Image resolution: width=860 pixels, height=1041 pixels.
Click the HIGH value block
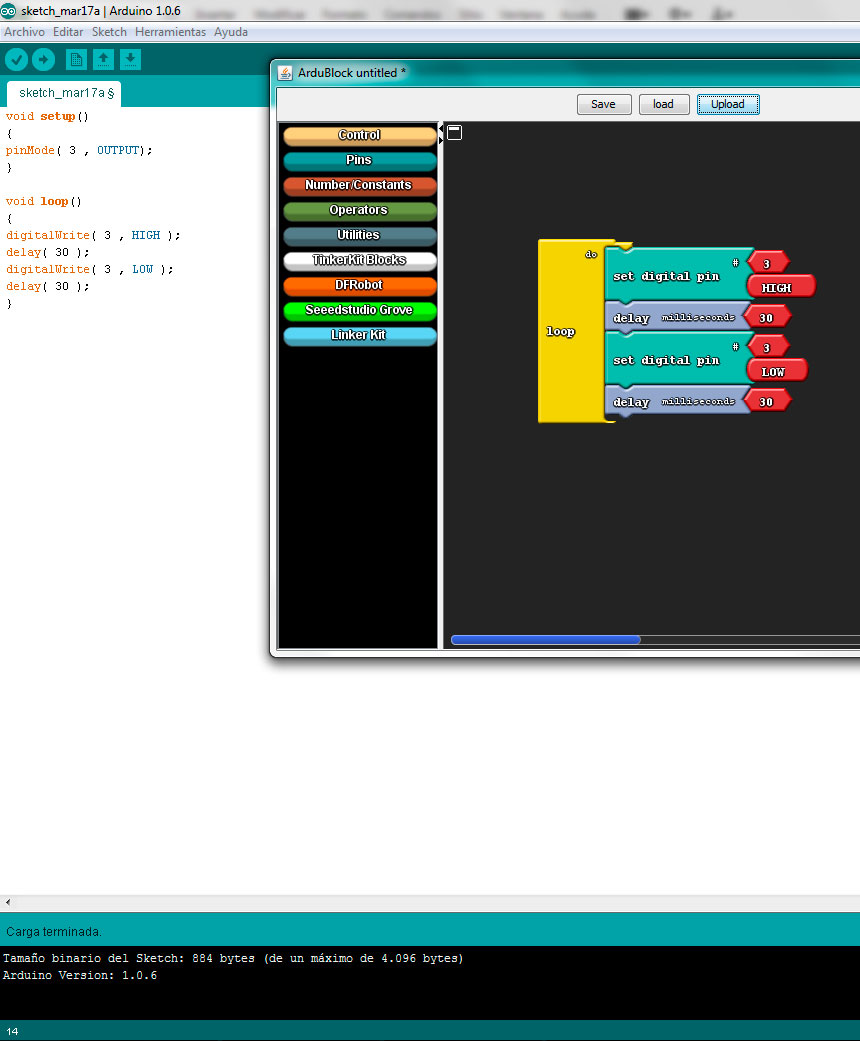pos(780,287)
